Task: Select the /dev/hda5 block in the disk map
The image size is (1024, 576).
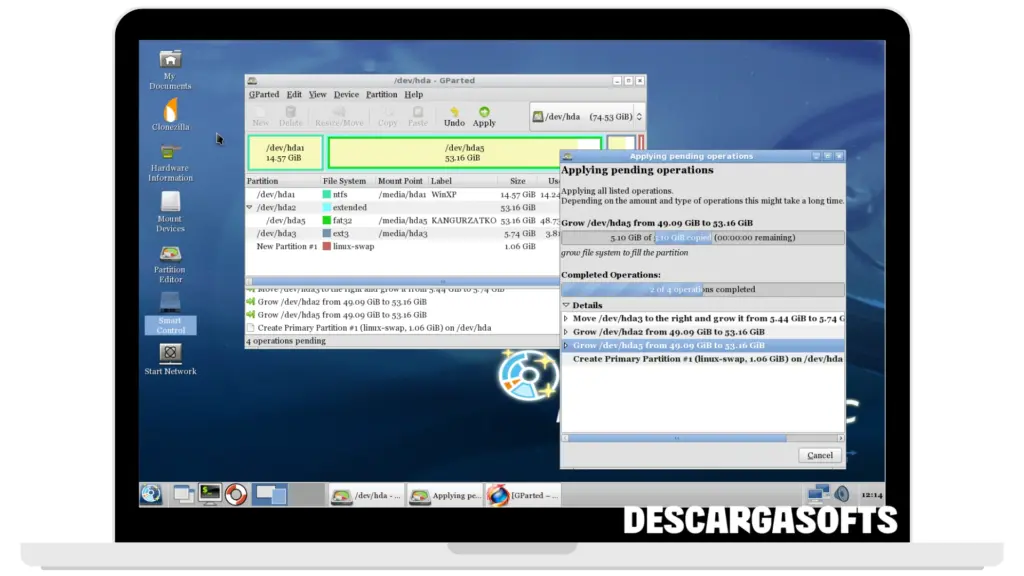Action: [x=464, y=153]
